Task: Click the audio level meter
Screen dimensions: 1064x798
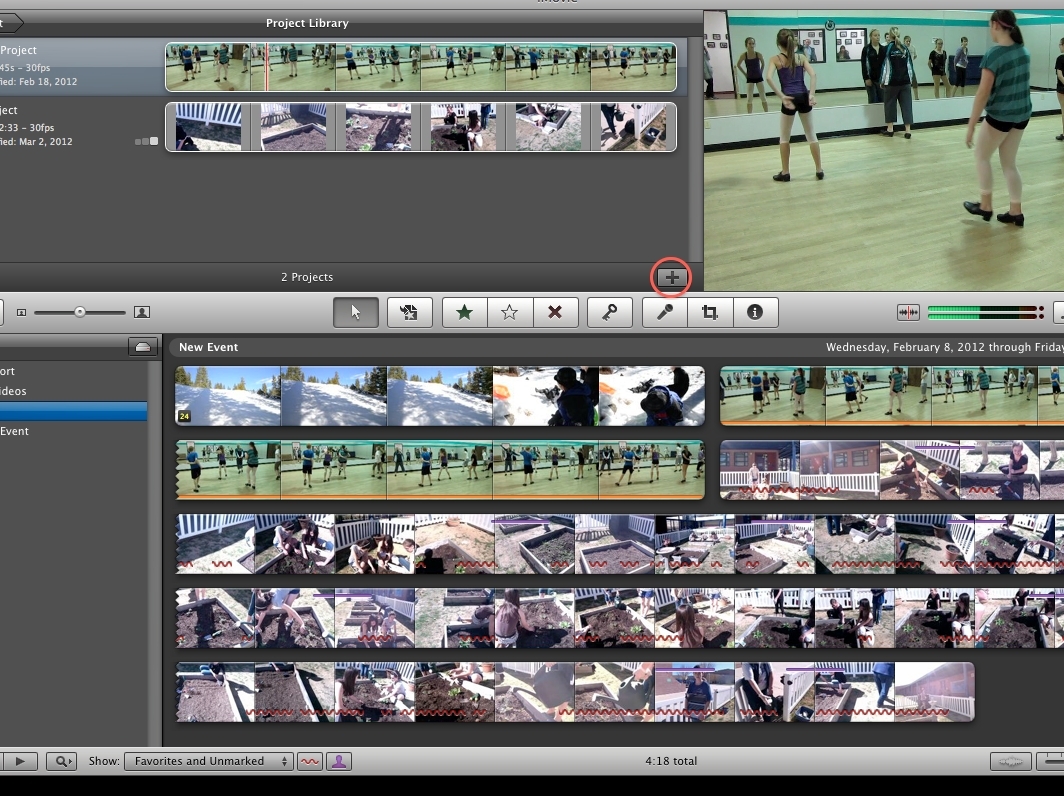Action: click(x=985, y=312)
